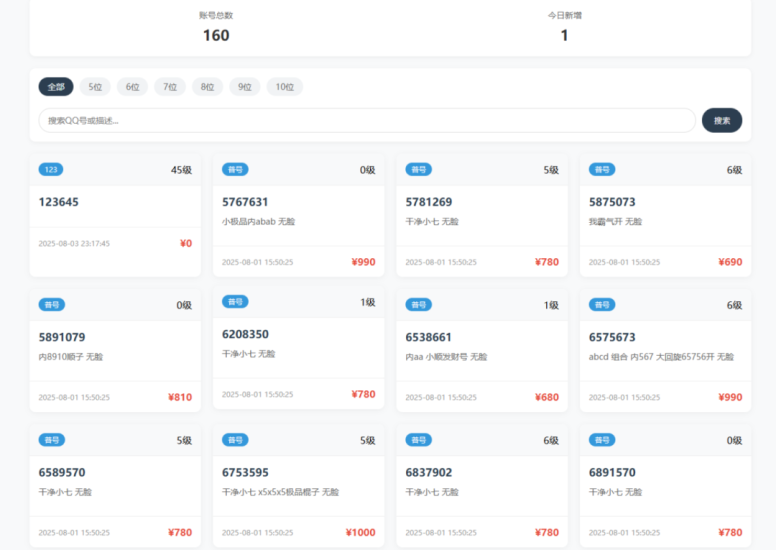
Task: Click the 123 badge on the first card
Action: coord(52,170)
